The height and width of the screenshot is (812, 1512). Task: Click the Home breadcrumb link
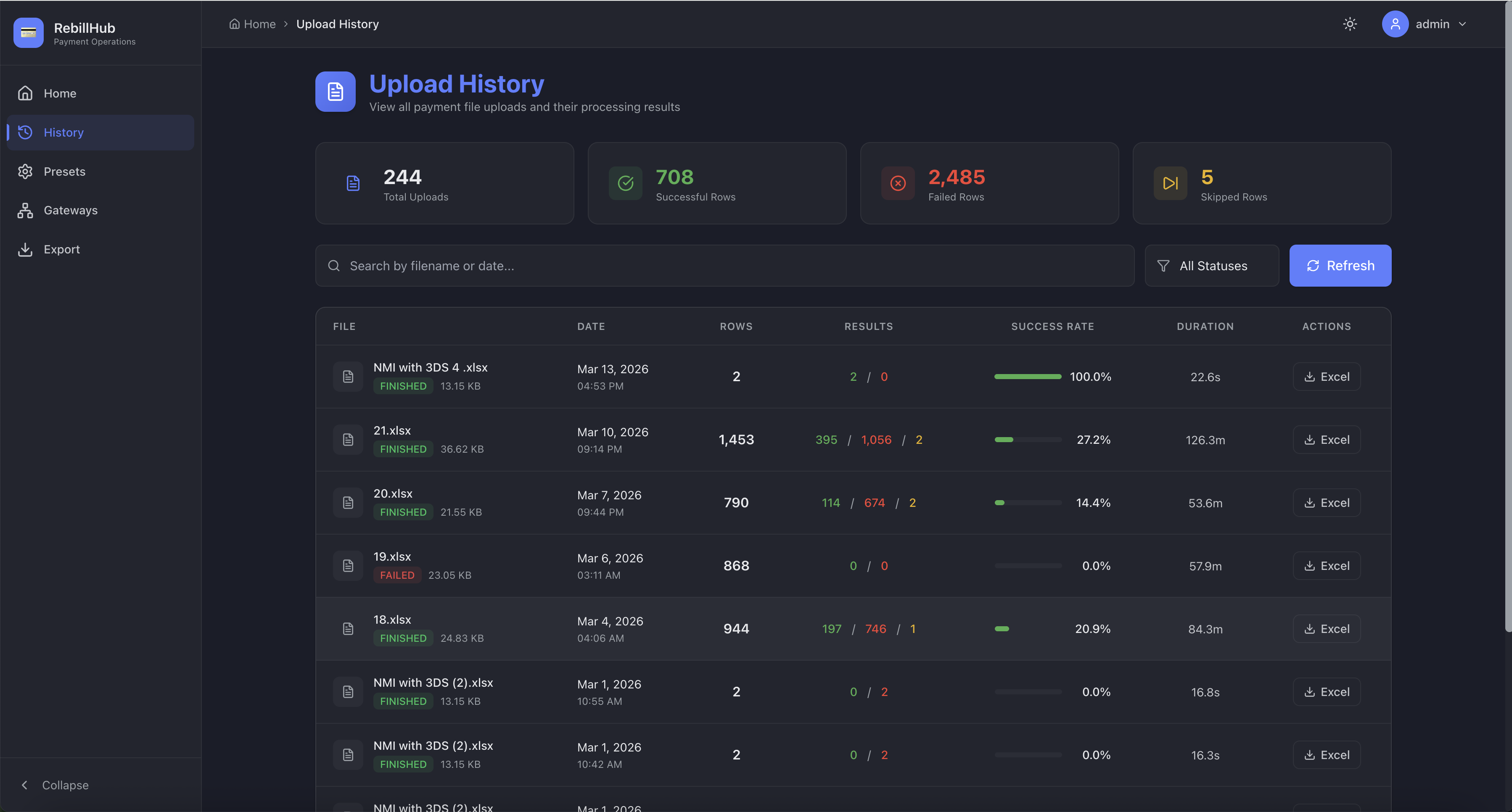coord(252,24)
